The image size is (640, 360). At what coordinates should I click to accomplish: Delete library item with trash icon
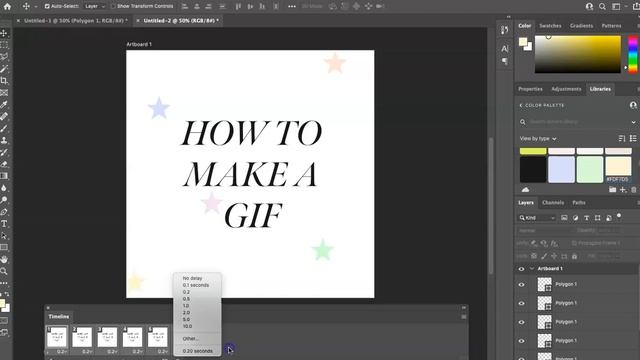coord(634,190)
